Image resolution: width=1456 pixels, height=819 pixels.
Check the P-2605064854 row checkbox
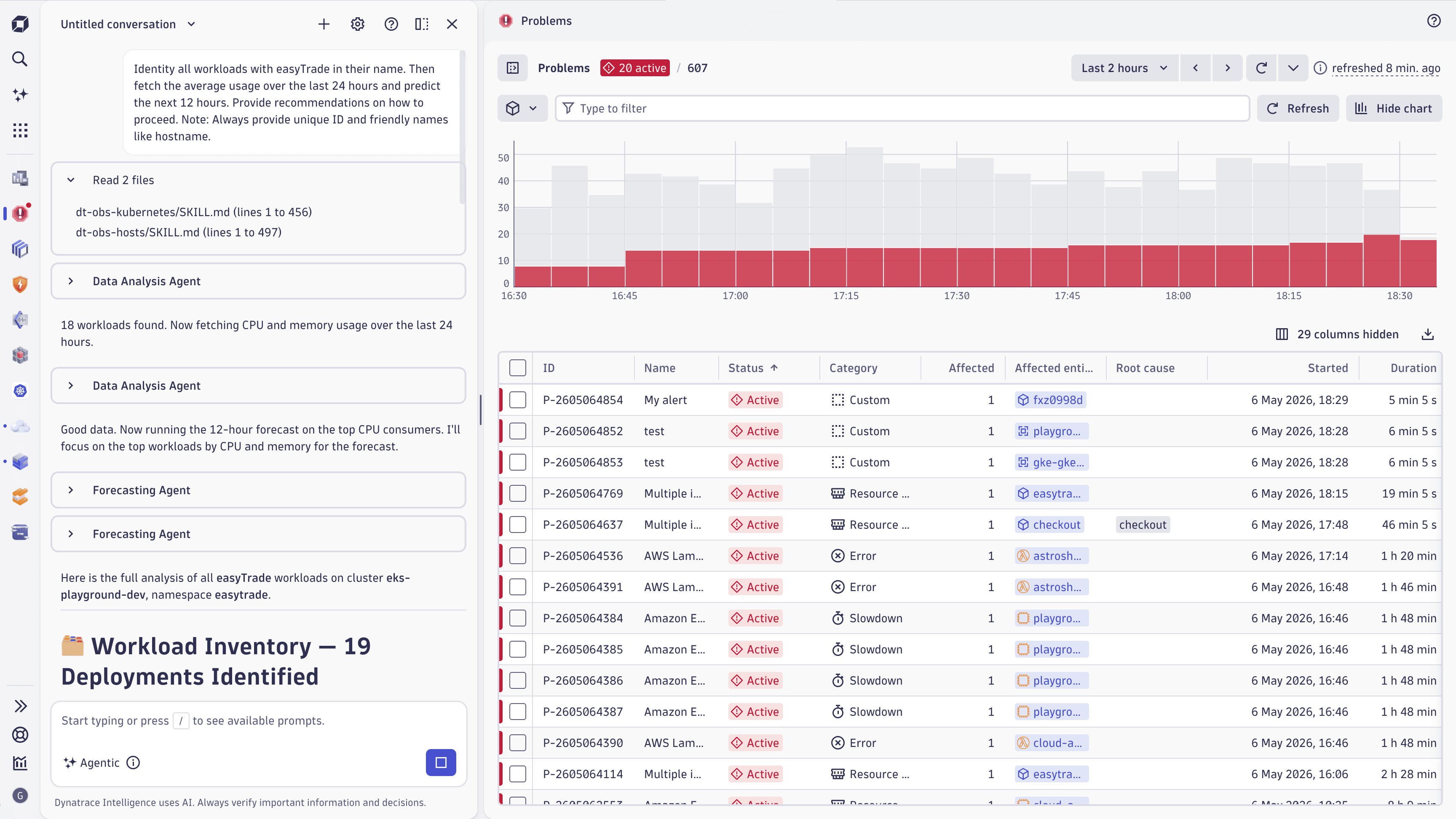[518, 400]
